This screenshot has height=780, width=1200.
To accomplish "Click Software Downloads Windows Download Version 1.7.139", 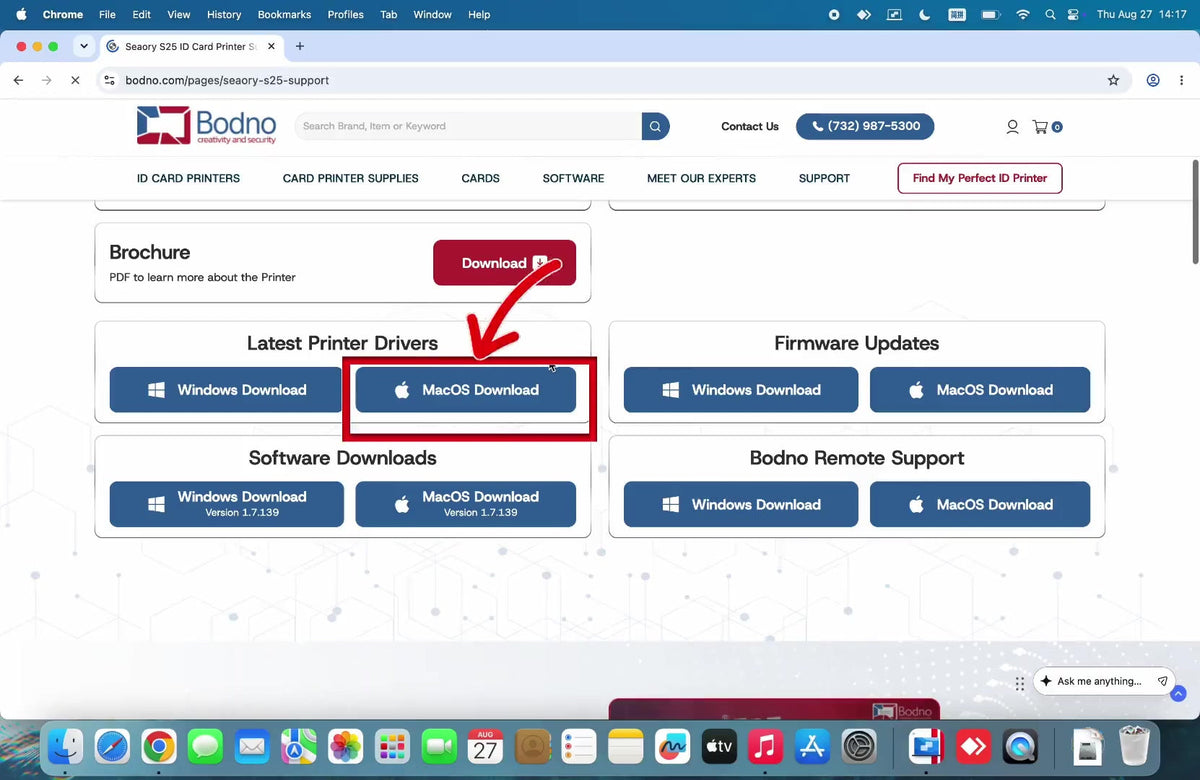I will click(226, 504).
